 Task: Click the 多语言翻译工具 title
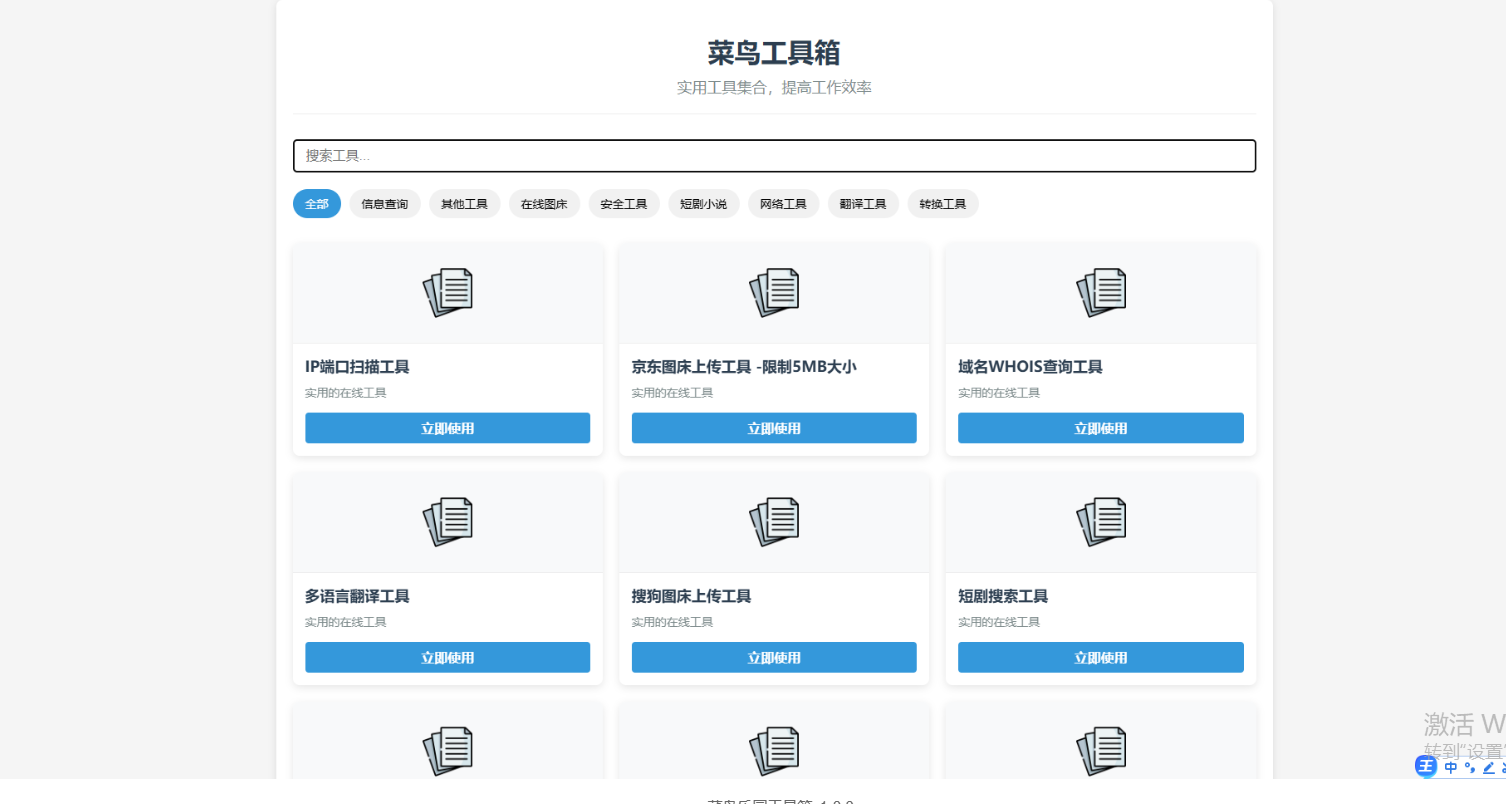[x=357, y=596]
